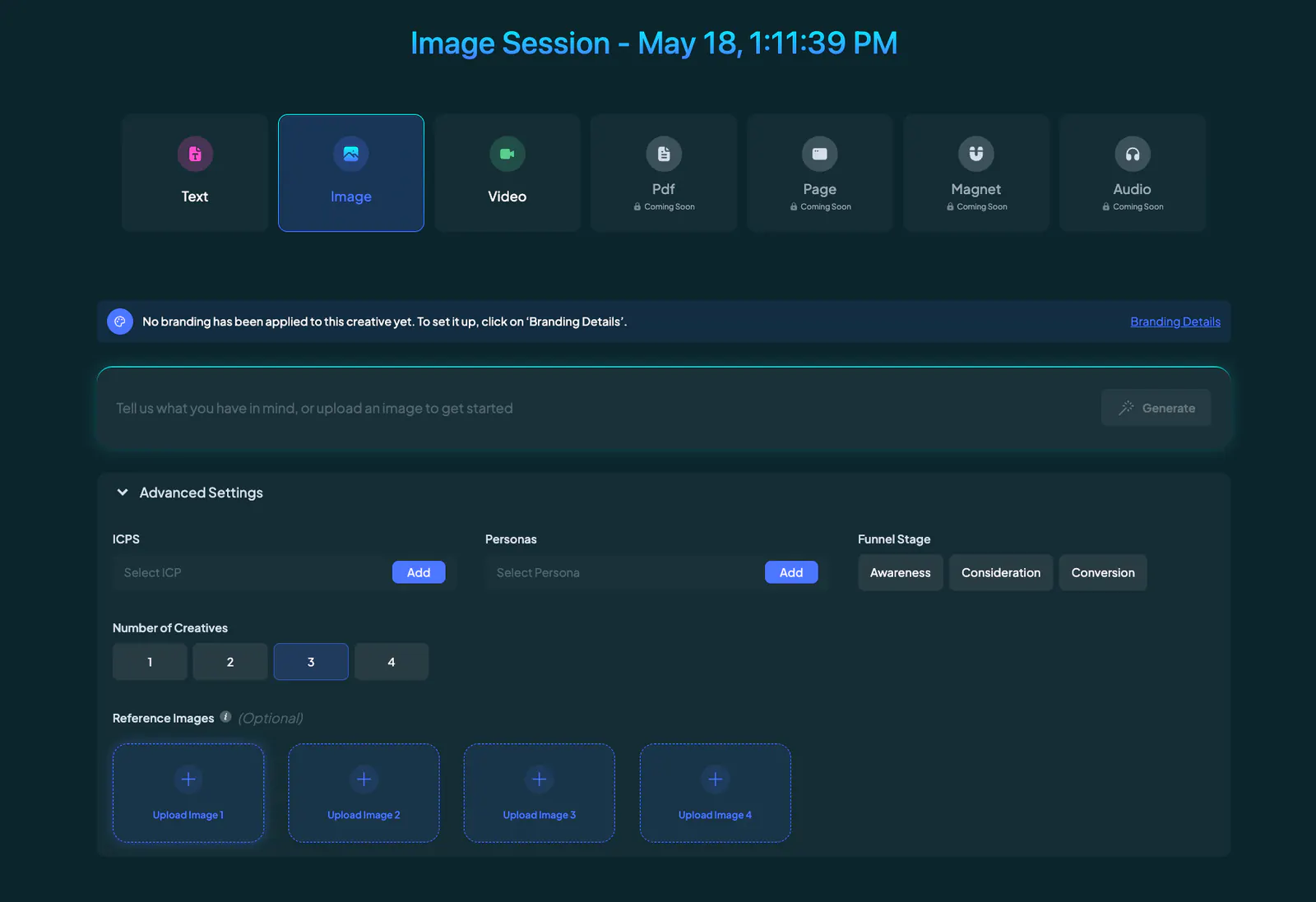Click the Image Session title heading

(x=655, y=44)
